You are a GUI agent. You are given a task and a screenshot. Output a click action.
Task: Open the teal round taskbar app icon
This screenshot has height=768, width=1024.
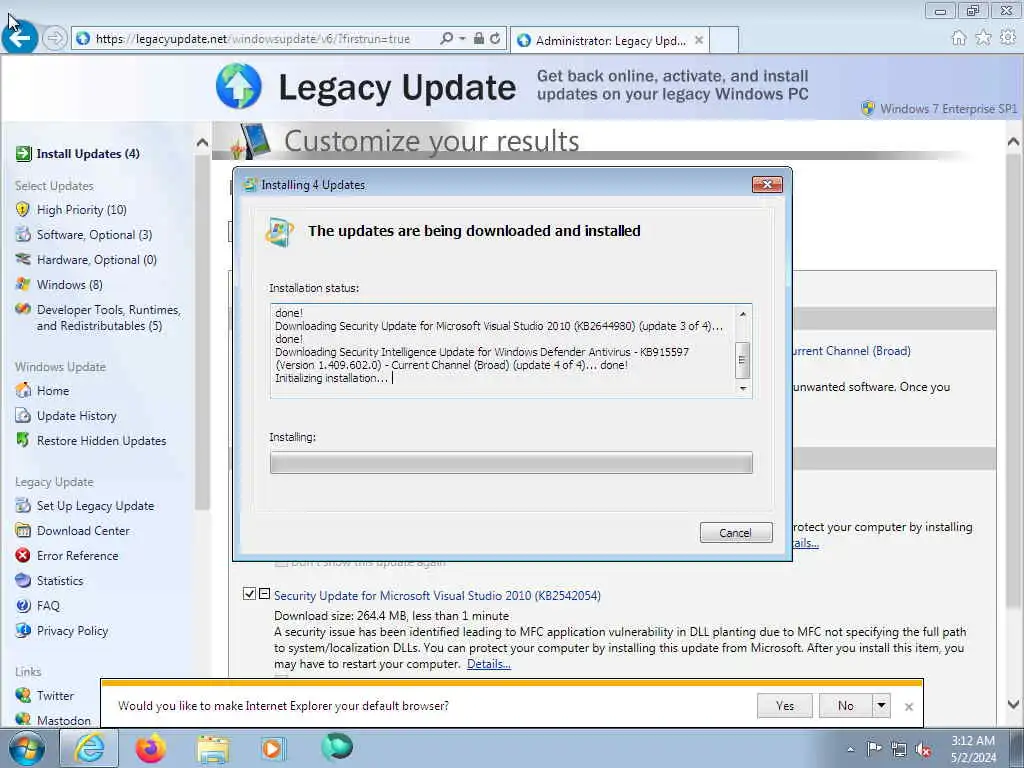[x=337, y=747]
